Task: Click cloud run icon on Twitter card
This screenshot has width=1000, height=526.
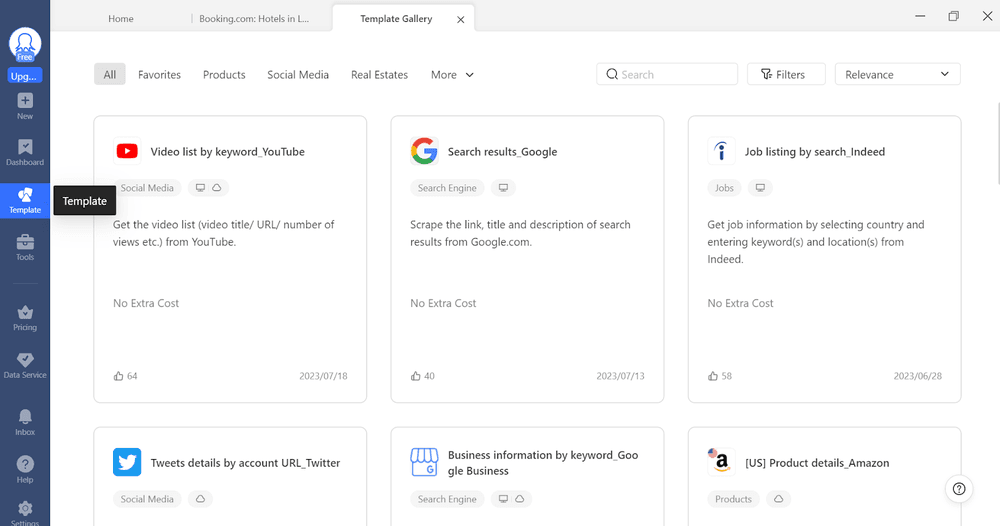Action: (200, 499)
